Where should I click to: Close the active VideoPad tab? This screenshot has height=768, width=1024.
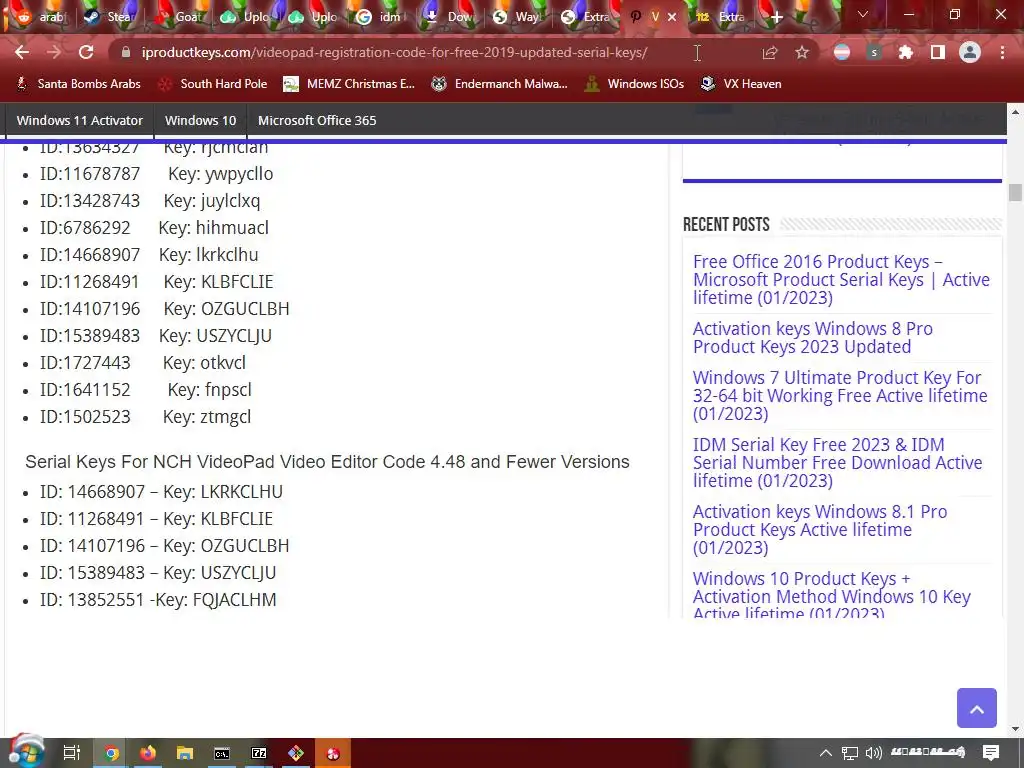click(672, 17)
